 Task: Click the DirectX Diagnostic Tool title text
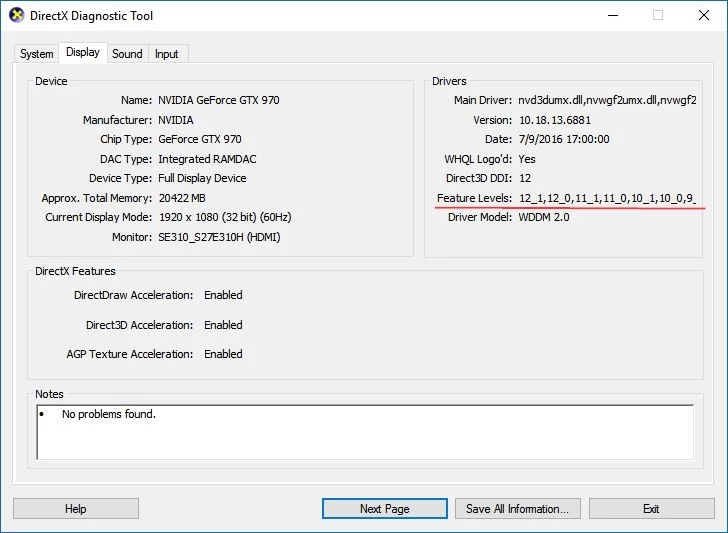tap(91, 16)
